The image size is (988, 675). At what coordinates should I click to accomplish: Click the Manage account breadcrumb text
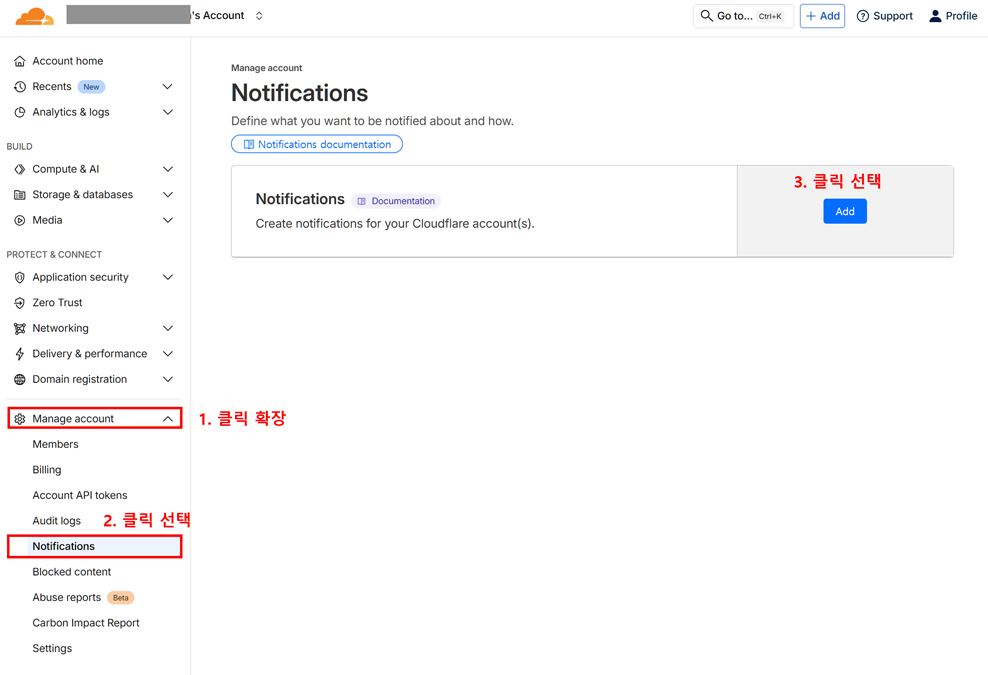tap(267, 68)
